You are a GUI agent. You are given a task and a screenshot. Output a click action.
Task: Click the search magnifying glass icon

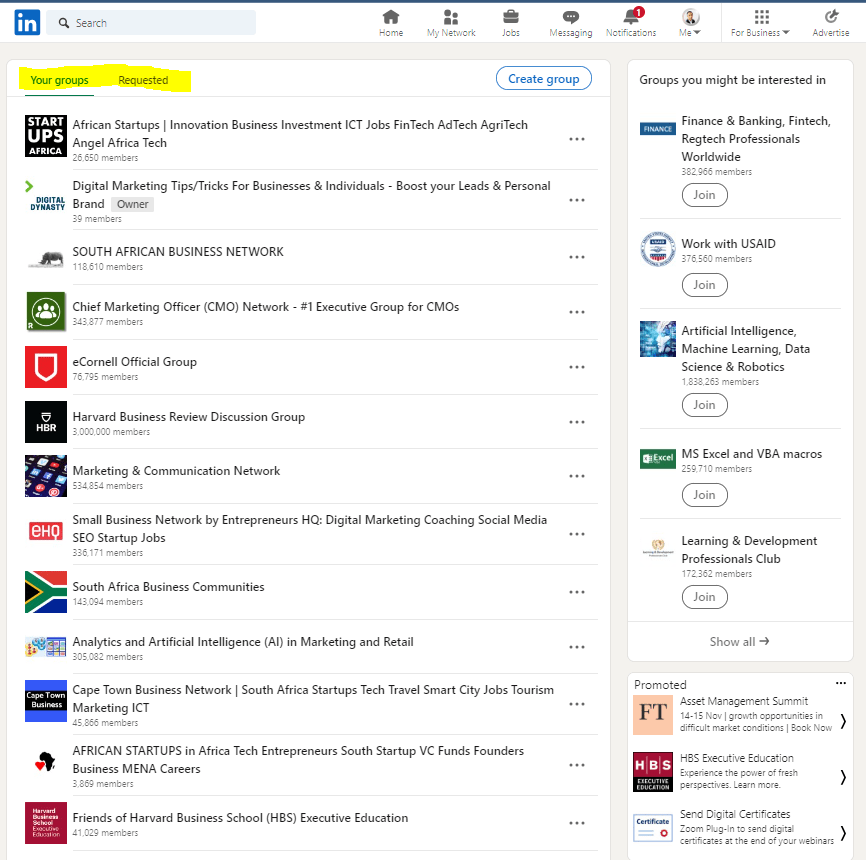click(62, 21)
